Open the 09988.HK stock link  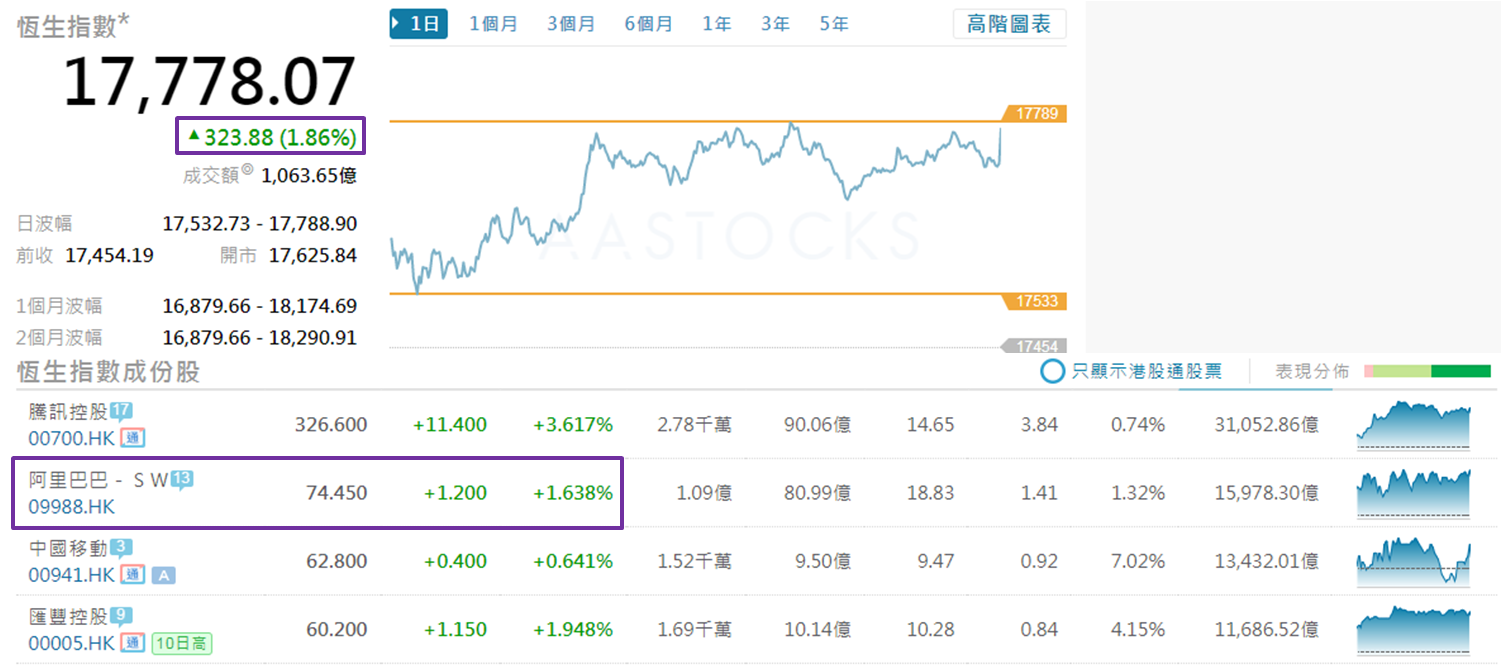(71, 506)
